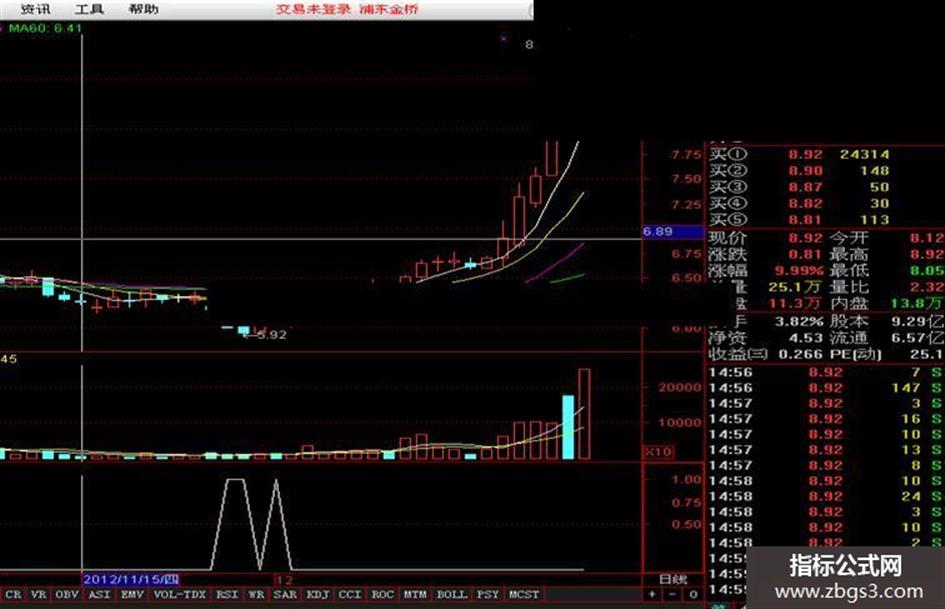Click the 3.82% turnover value
The width and height of the screenshot is (945, 609).
[799, 321]
